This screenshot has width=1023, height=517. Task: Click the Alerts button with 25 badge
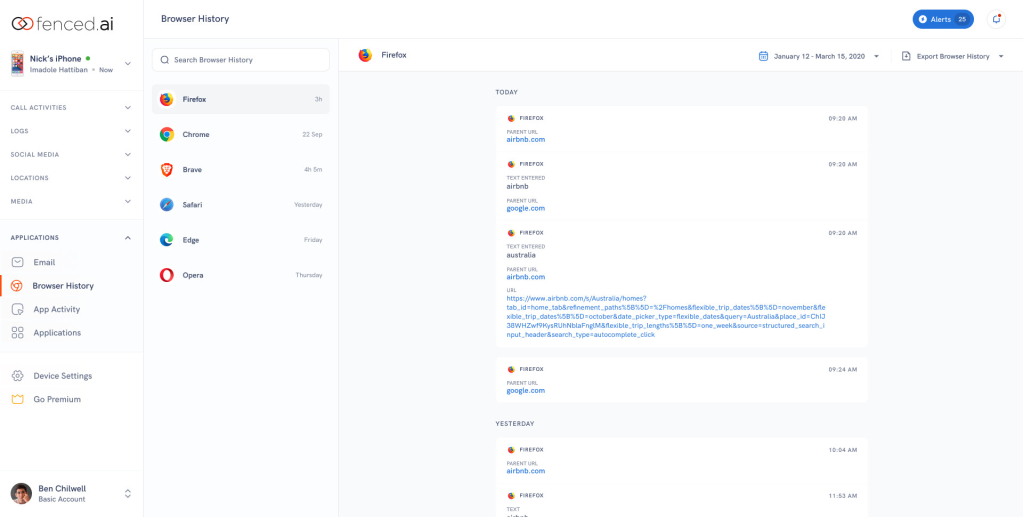pos(943,20)
